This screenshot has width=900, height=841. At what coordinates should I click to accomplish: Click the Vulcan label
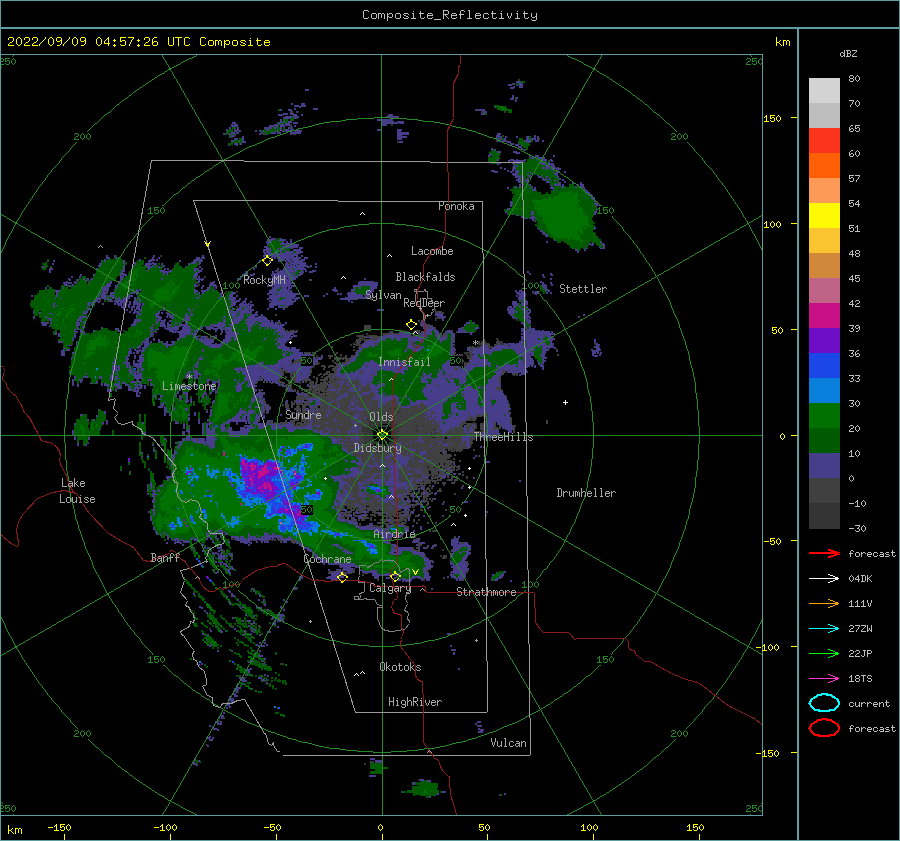coord(508,743)
